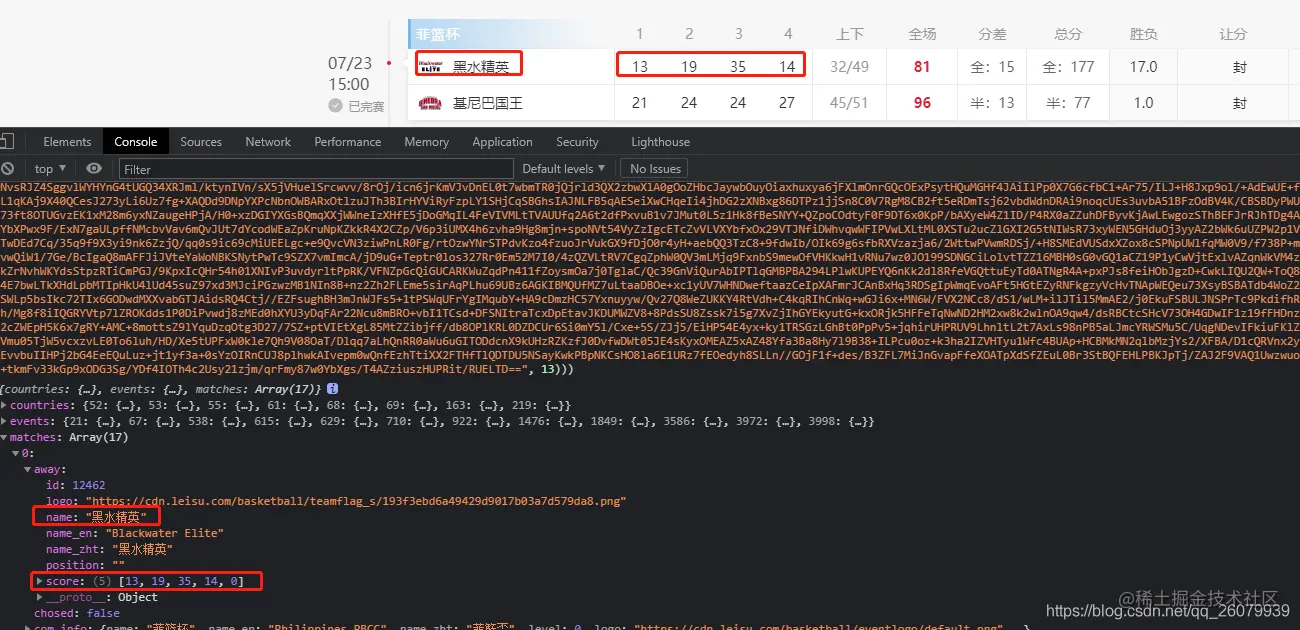This screenshot has height=630, width=1300.
Task: Click the 全场 column header
Action: pyautogui.click(x=922, y=34)
